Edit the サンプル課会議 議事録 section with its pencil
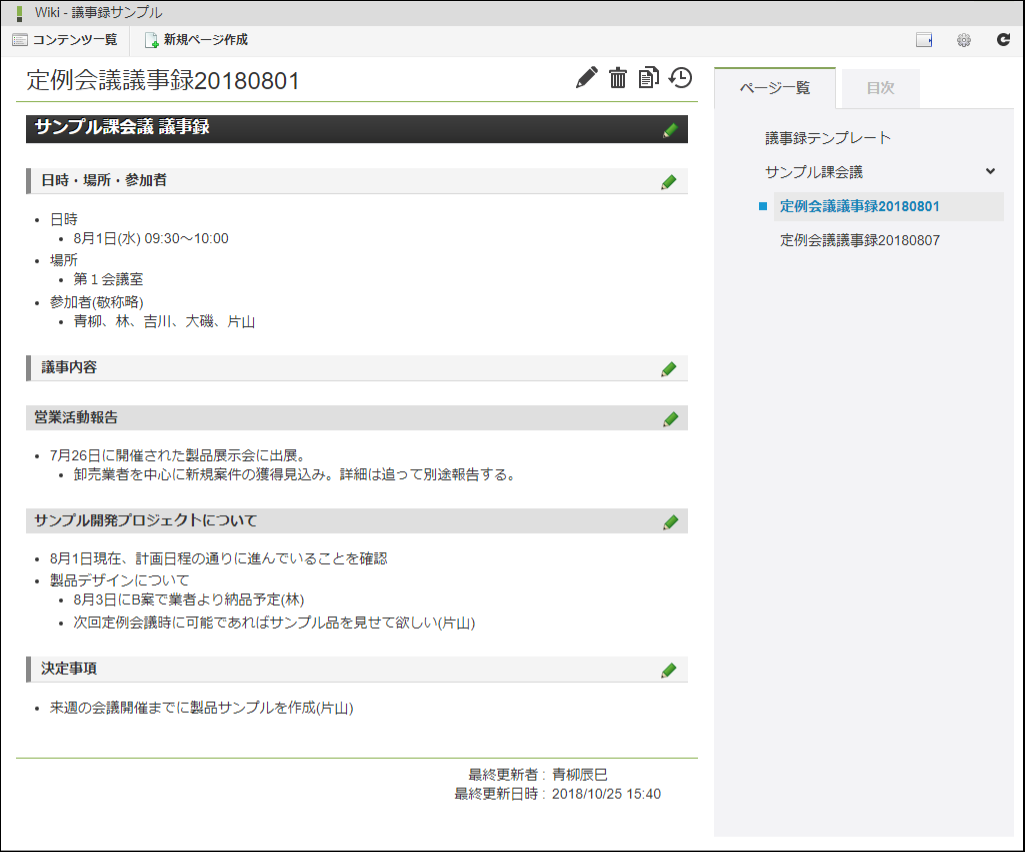Image resolution: width=1025 pixels, height=852 pixels. [x=670, y=130]
